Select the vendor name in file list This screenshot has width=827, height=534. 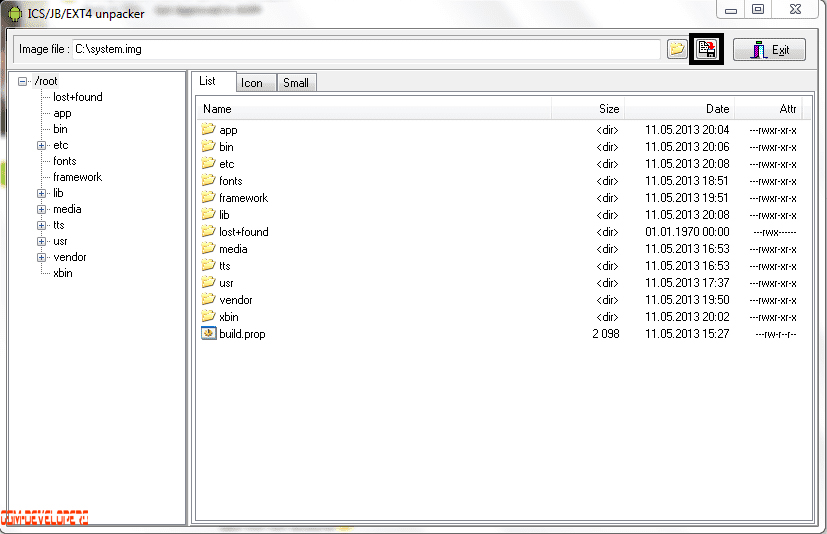click(x=236, y=300)
